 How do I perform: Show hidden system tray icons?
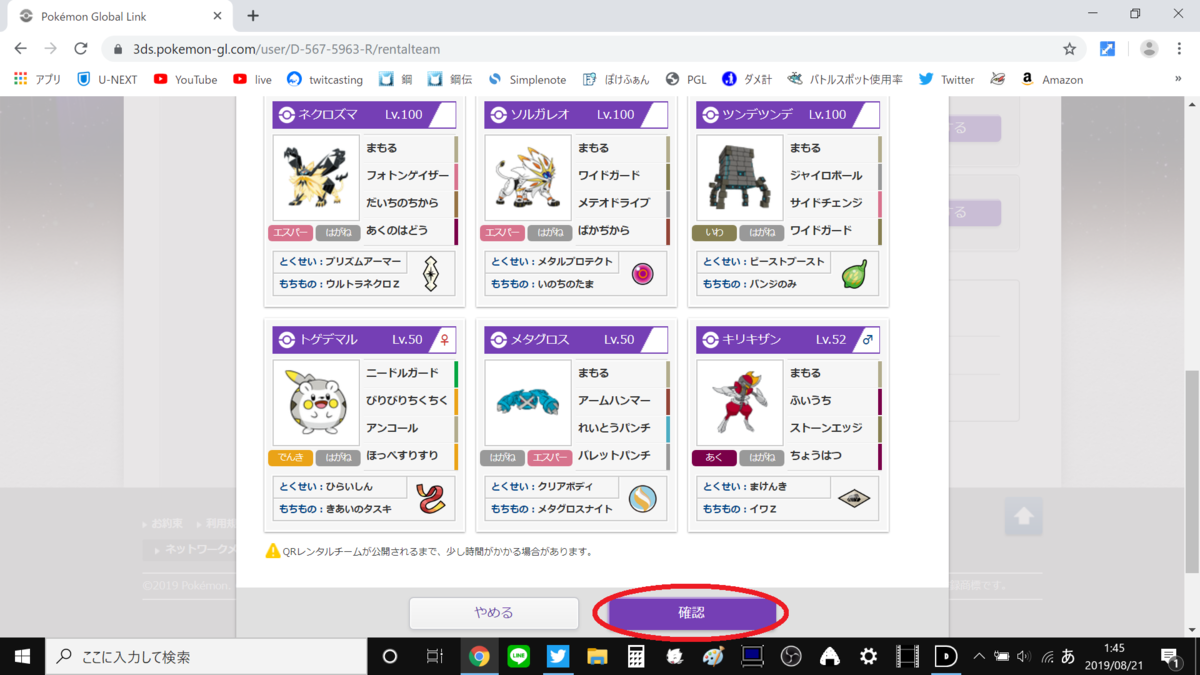click(978, 656)
